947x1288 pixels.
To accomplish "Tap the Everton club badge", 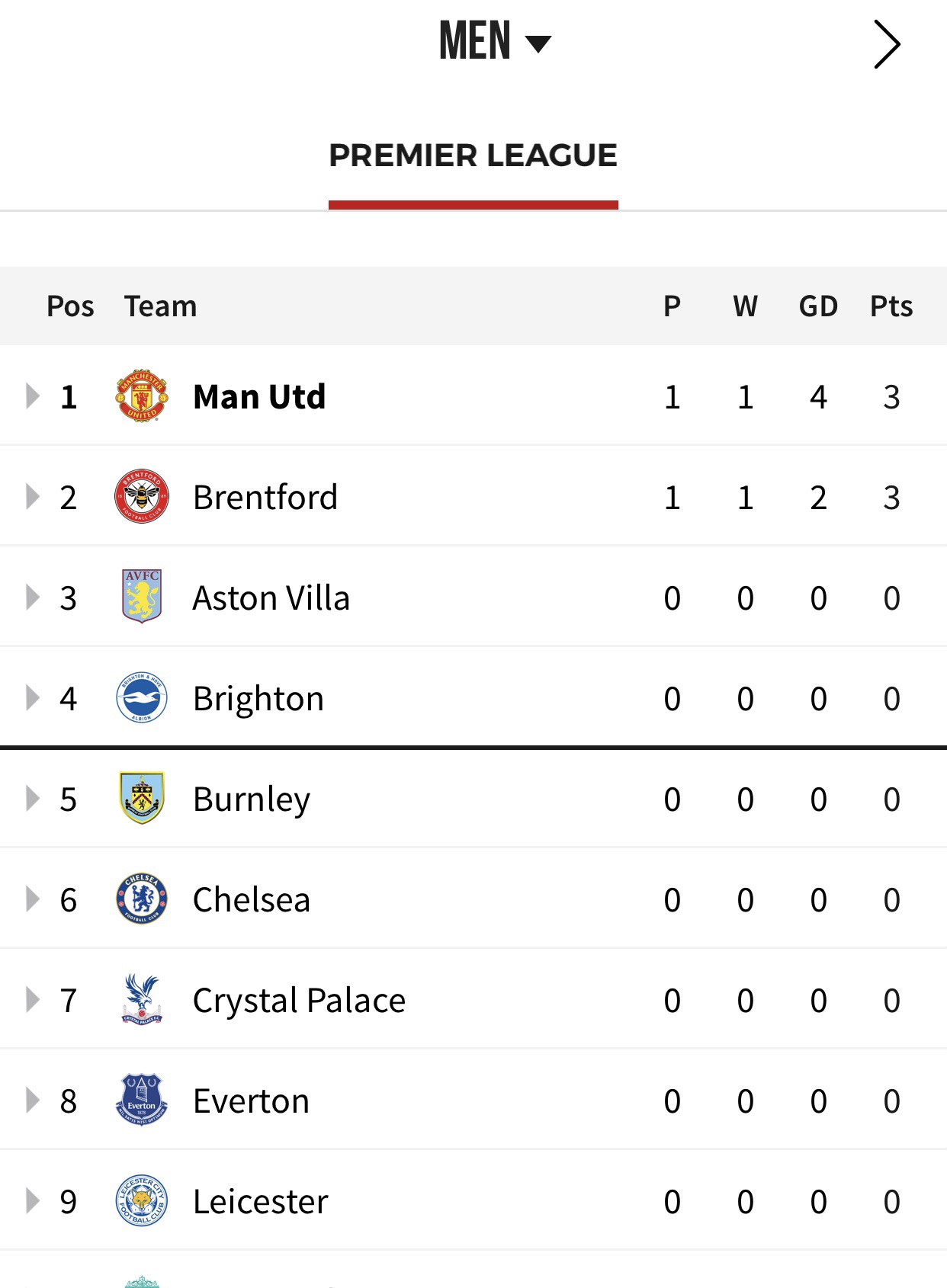I will point(142,1100).
